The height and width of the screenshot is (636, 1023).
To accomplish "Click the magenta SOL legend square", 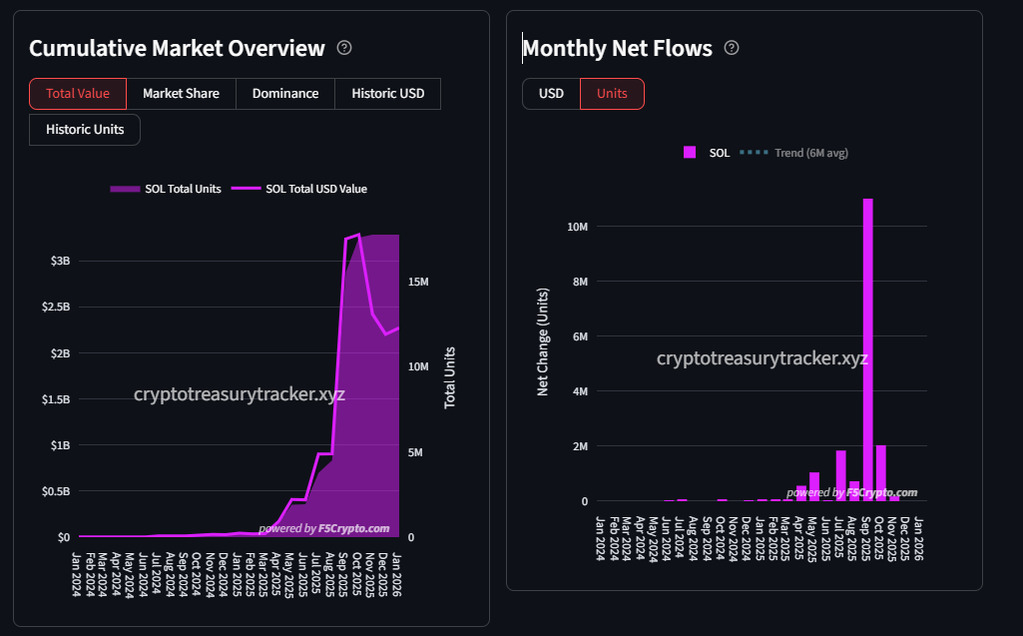I will (x=690, y=152).
